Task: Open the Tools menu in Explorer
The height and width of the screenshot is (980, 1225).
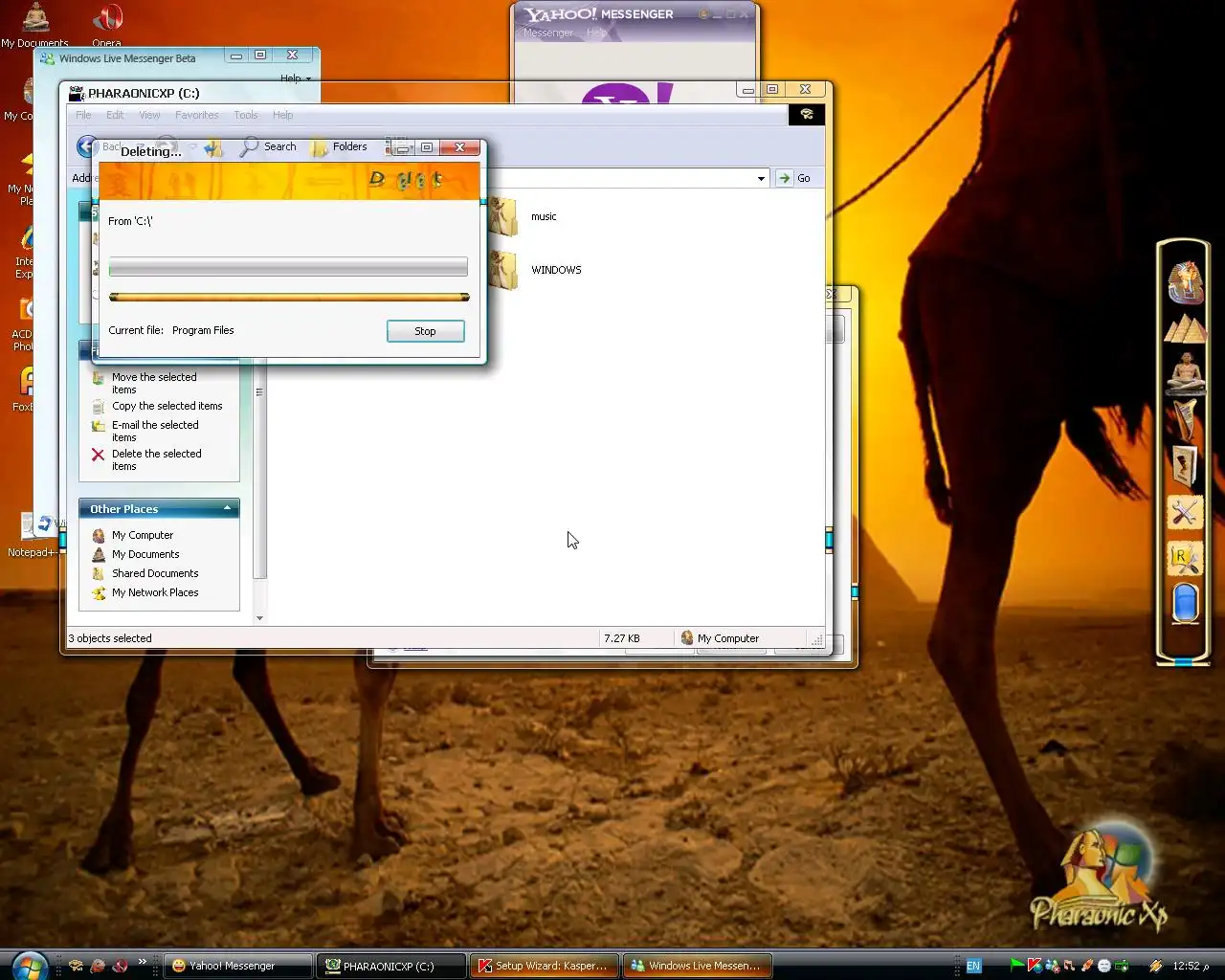Action: tap(246, 115)
